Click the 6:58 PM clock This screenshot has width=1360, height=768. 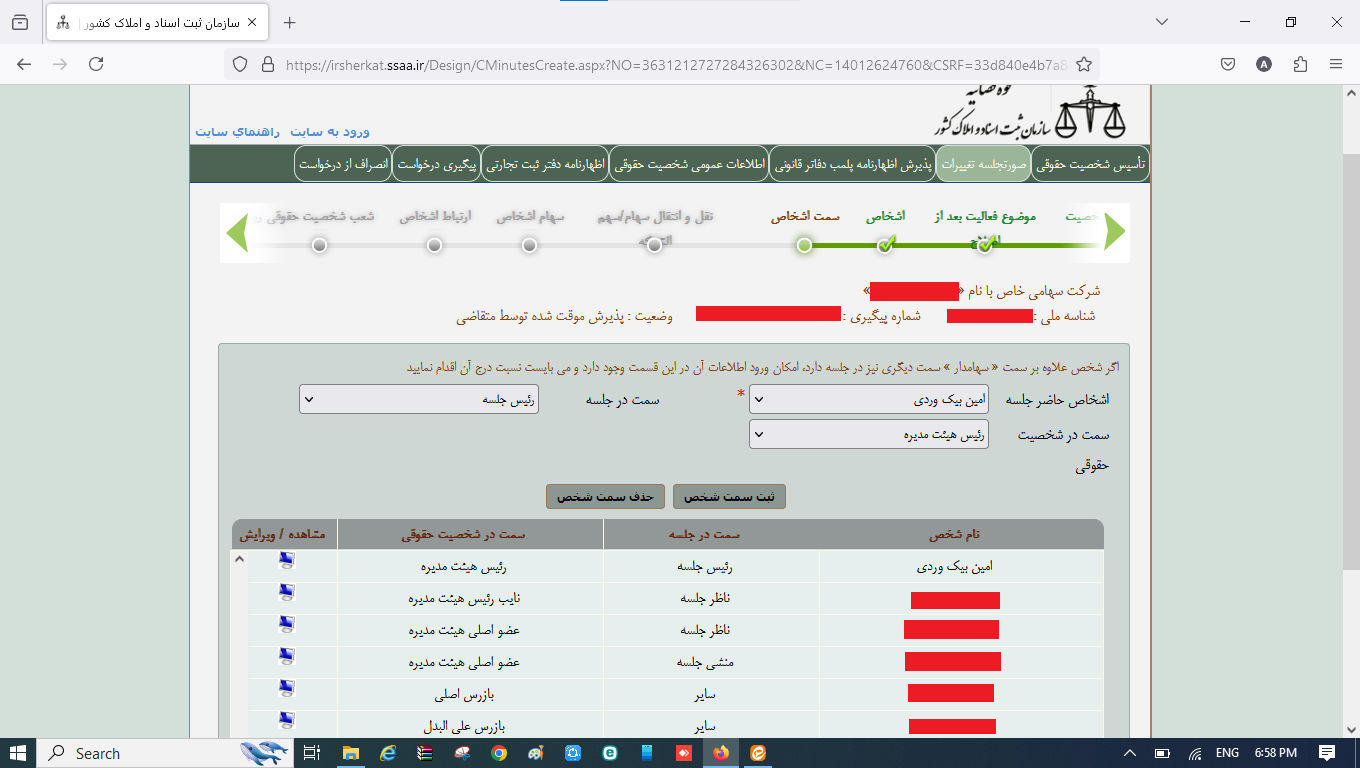[1275, 753]
